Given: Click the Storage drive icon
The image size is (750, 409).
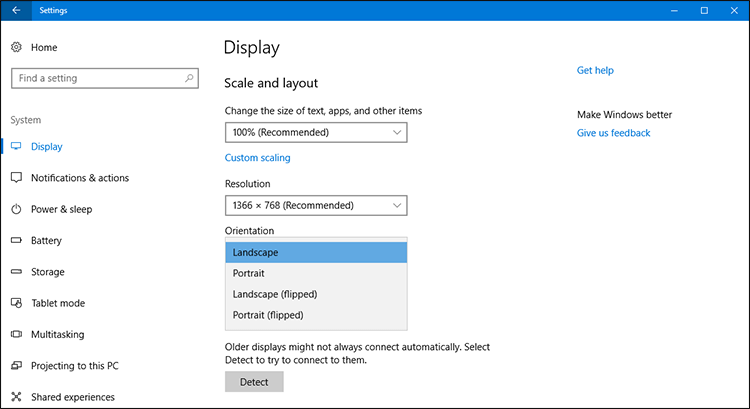Looking at the screenshot, I should 16,272.
